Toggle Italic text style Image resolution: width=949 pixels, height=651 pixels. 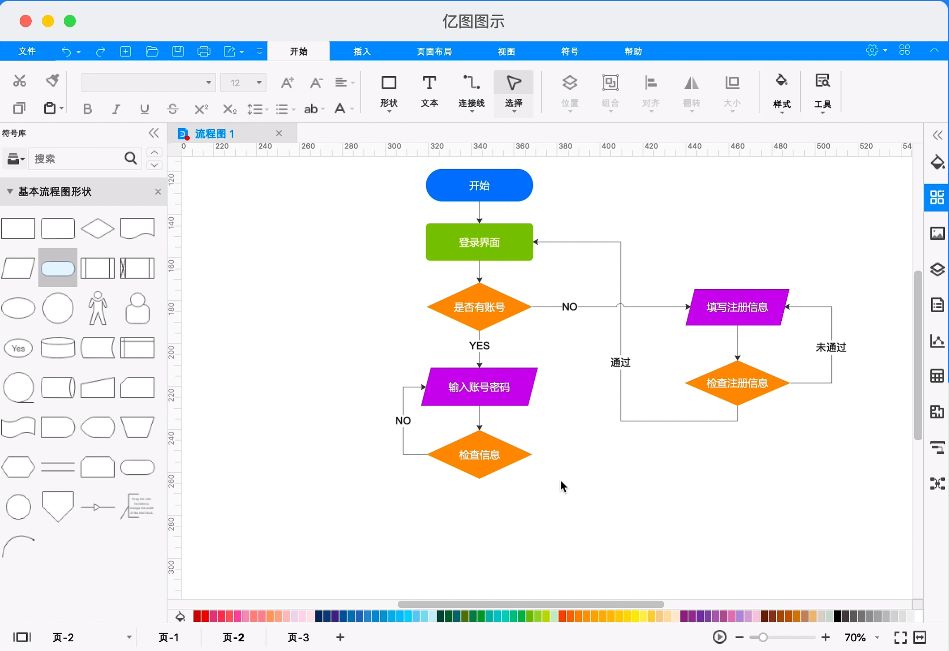(116, 109)
